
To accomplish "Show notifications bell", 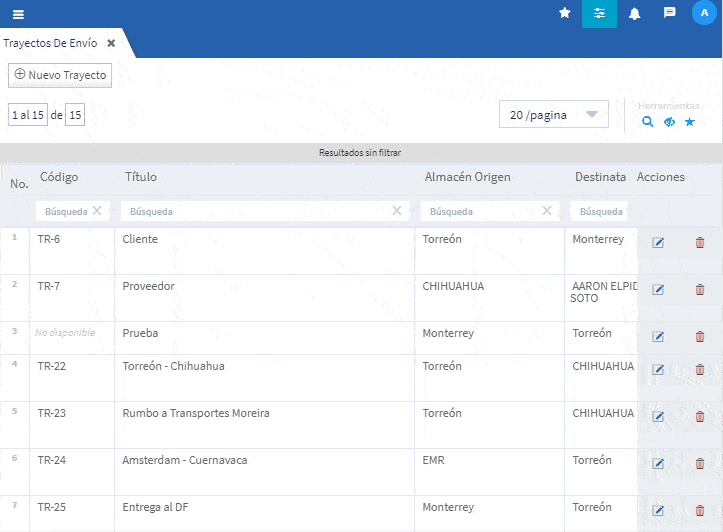I will [x=634, y=13].
